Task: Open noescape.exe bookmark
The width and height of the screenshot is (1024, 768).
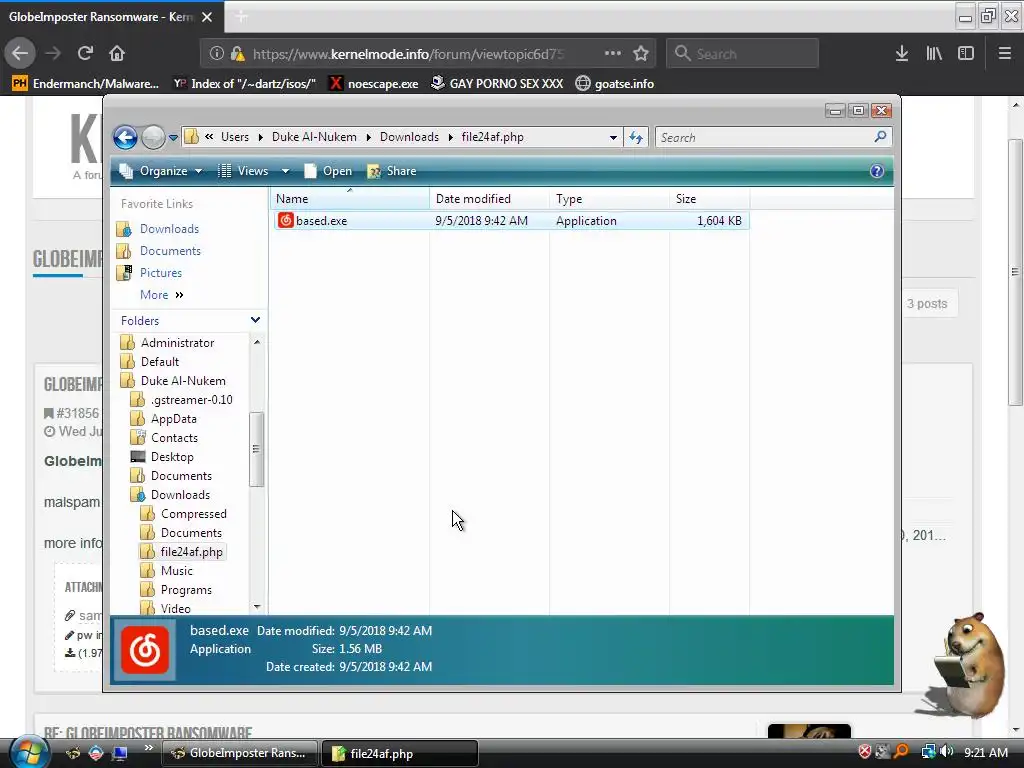Action: (x=374, y=84)
